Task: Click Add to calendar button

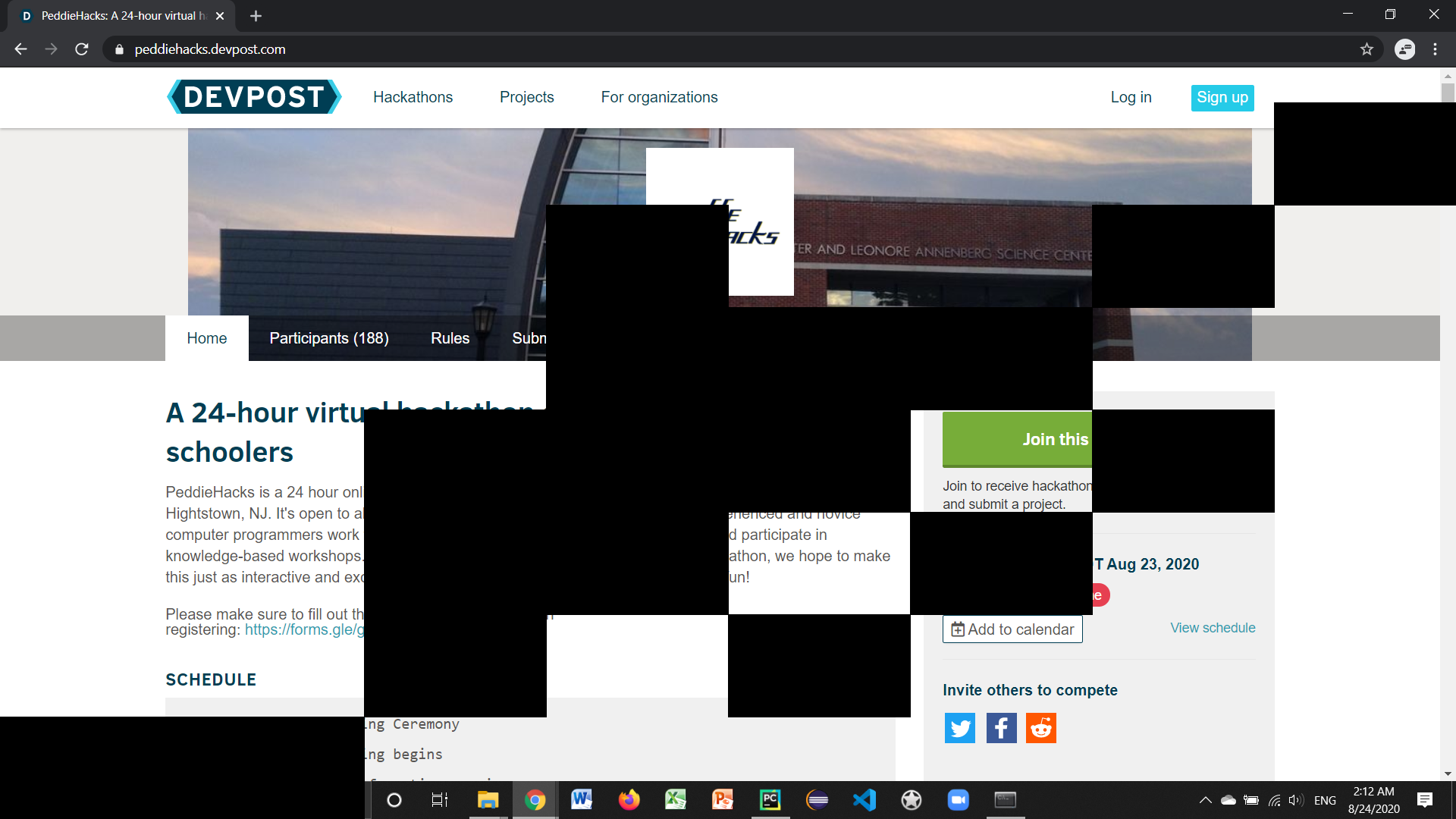Action: tap(1012, 629)
